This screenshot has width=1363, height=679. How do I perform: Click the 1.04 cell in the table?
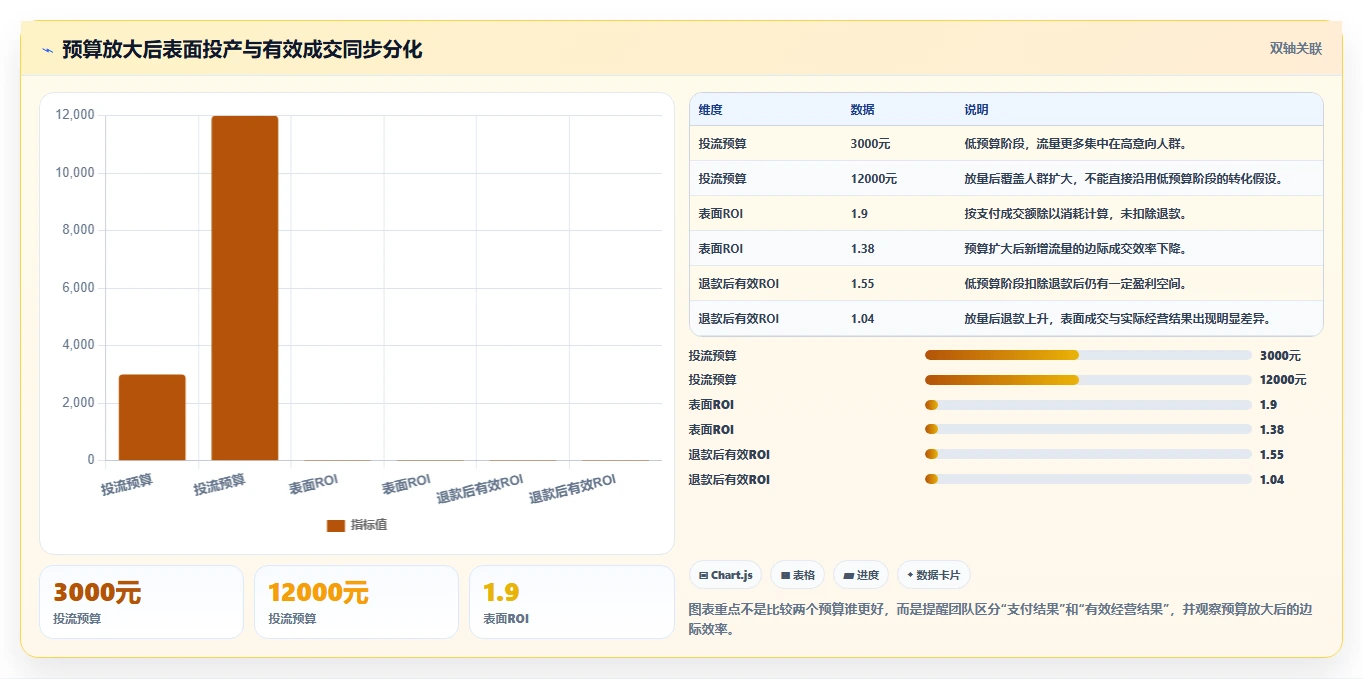pyautogui.click(x=862, y=319)
